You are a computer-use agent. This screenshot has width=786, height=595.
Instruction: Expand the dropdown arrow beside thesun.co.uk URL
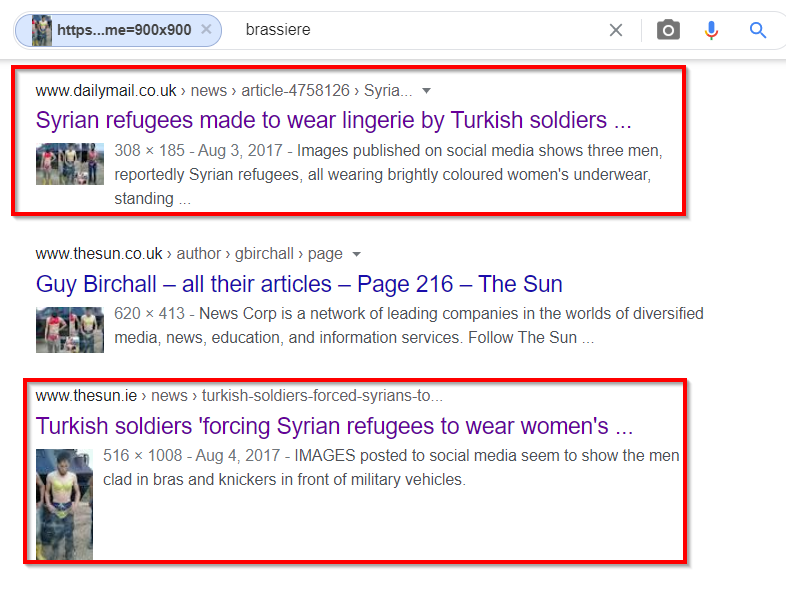pyautogui.click(x=356, y=254)
